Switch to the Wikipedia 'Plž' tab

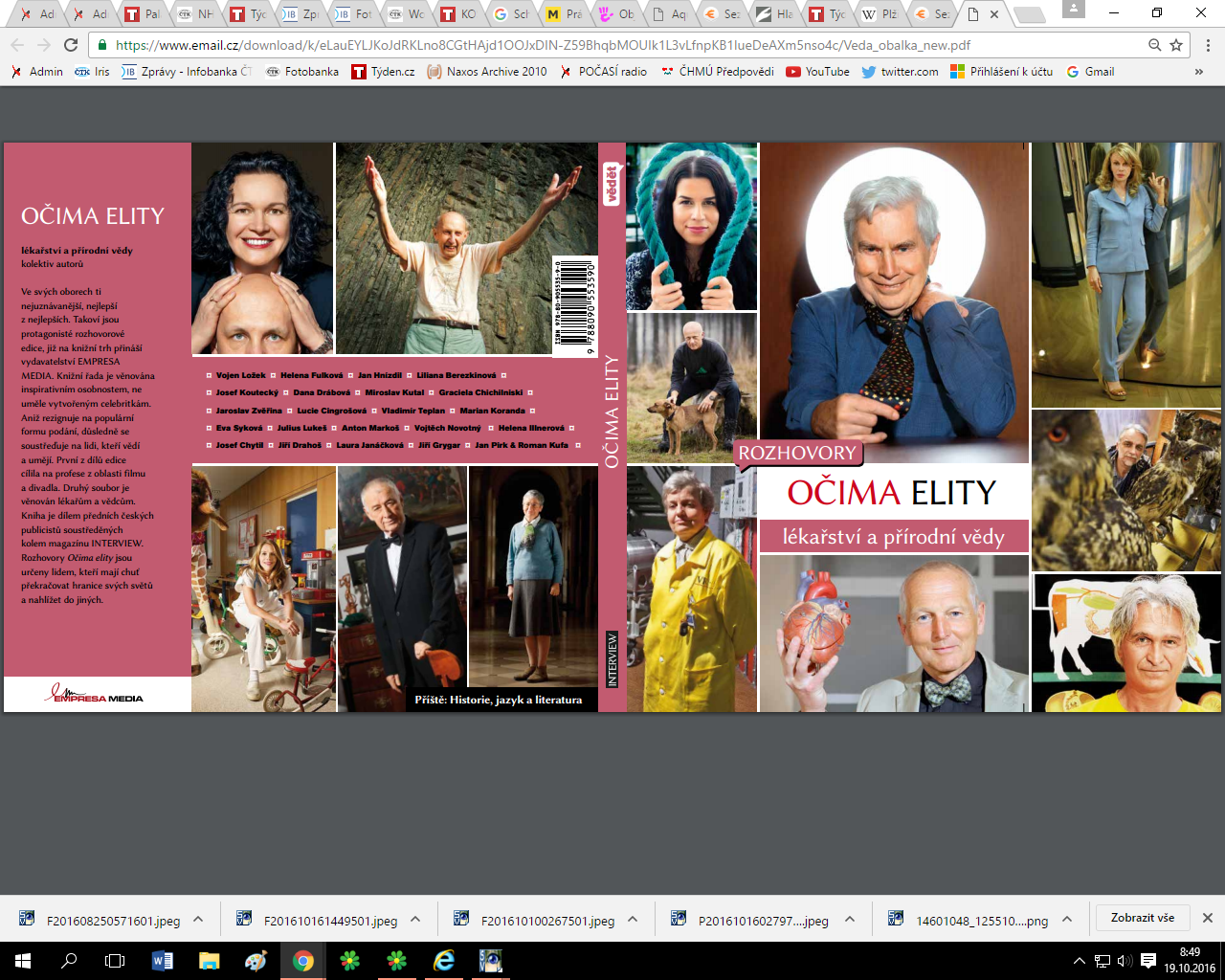point(880,14)
